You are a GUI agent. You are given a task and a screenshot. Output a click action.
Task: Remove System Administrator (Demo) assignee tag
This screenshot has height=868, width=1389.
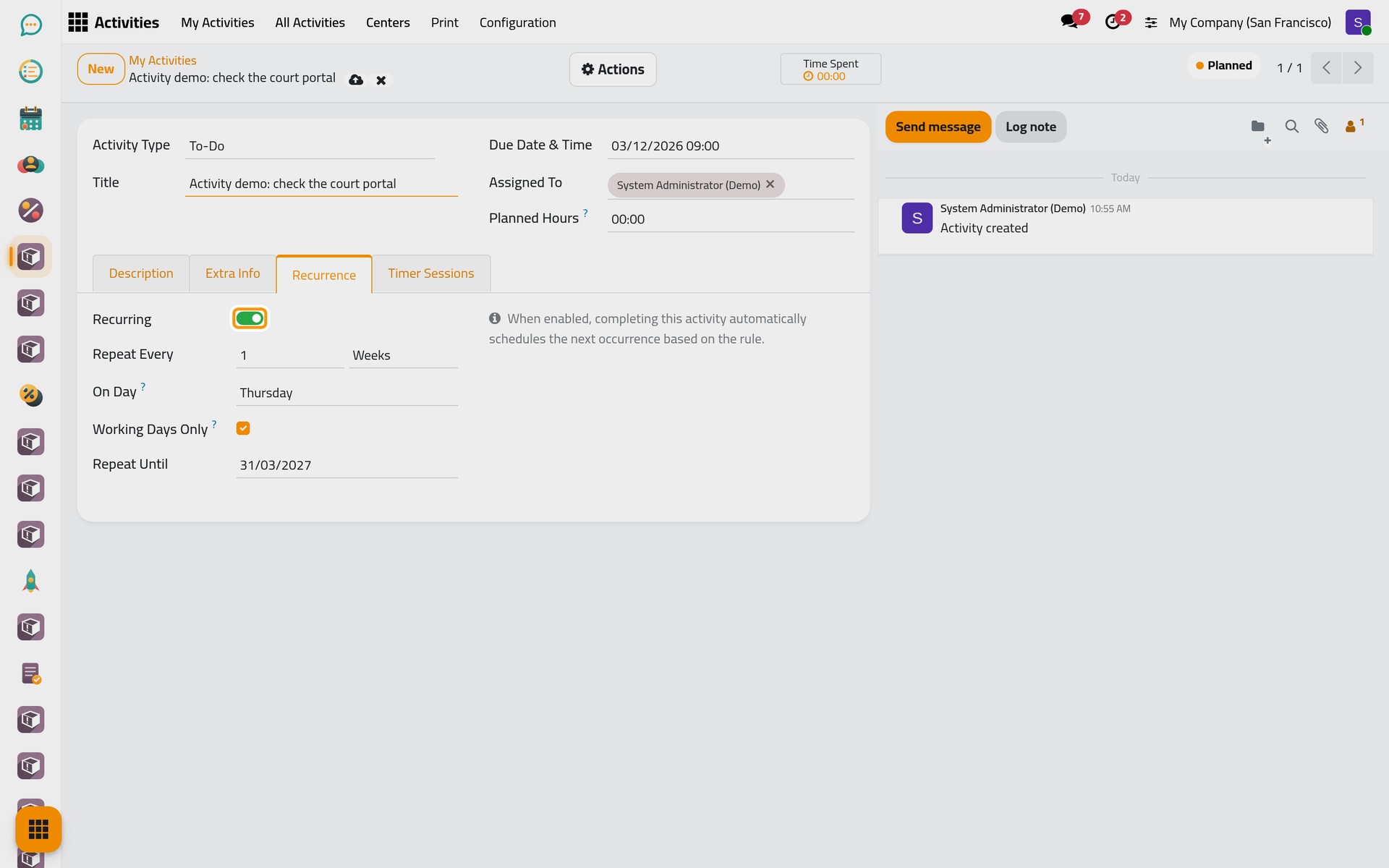click(x=770, y=184)
